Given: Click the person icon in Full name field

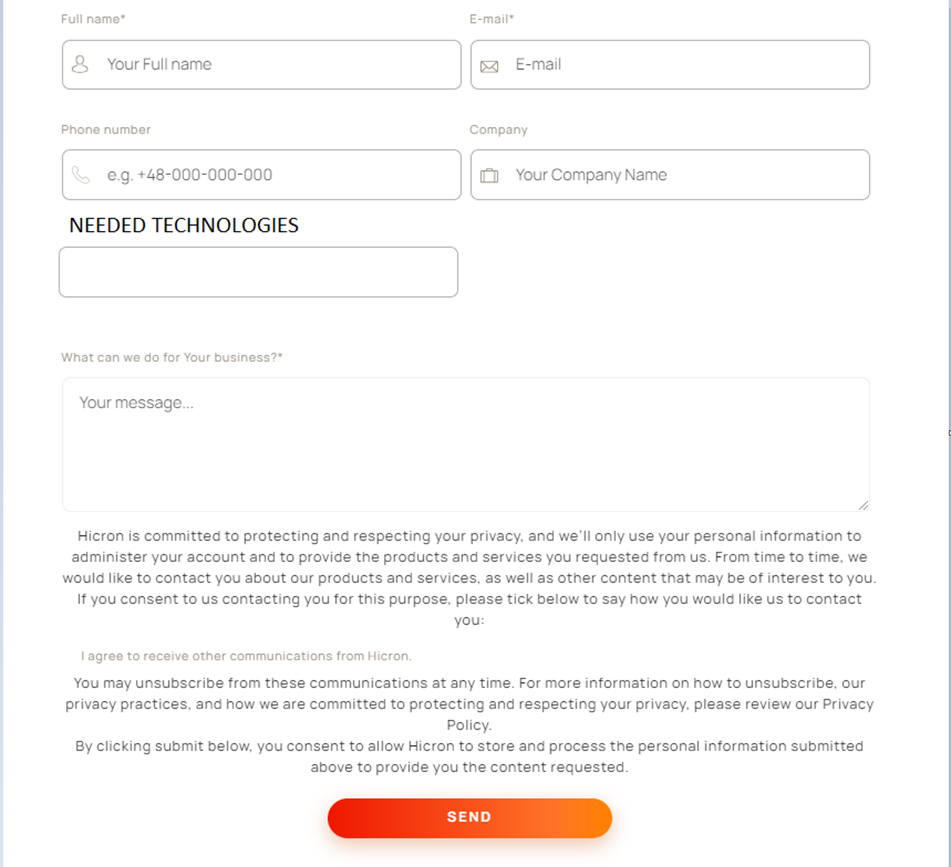Looking at the screenshot, I should [x=81, y=64].
